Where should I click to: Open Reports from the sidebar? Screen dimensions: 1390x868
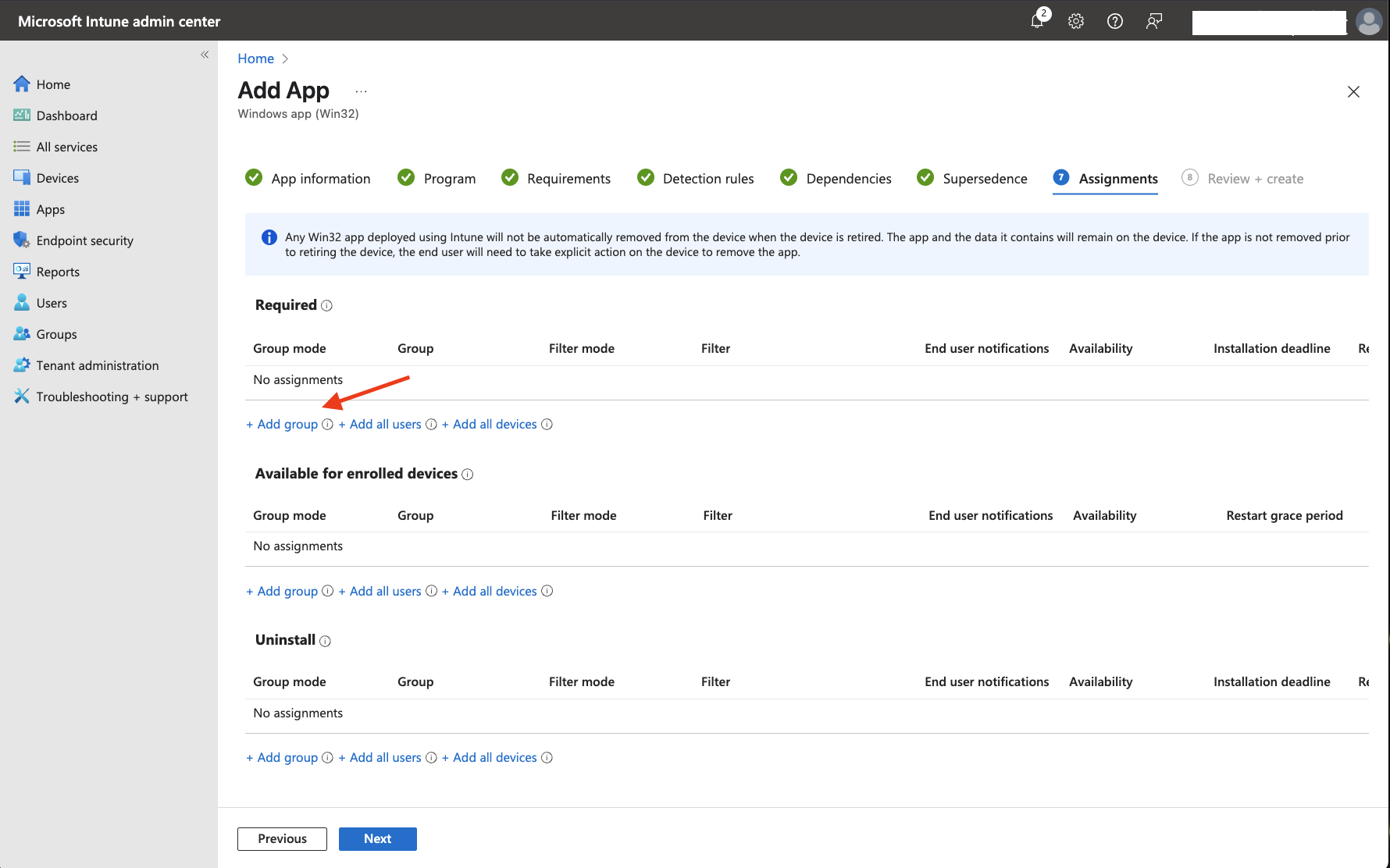(x=58, y=271)
